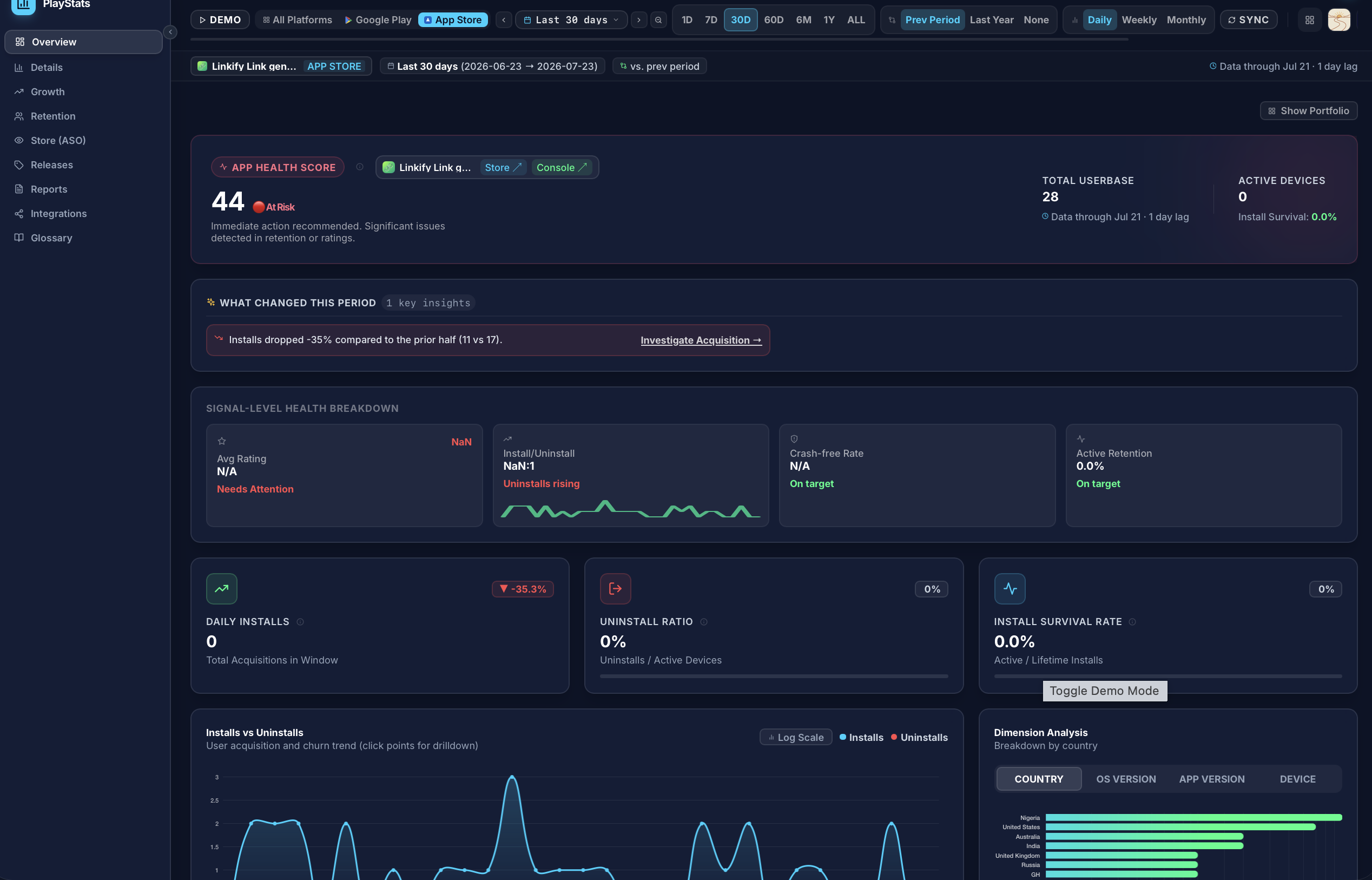This screenshot has height=880, width=1372.
Task: Toggle the DEMO mode button
Action: [220, 19]
